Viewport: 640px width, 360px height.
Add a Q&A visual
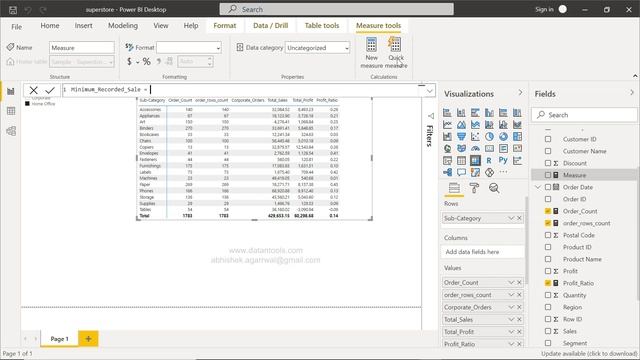click(x=461, y=172)
